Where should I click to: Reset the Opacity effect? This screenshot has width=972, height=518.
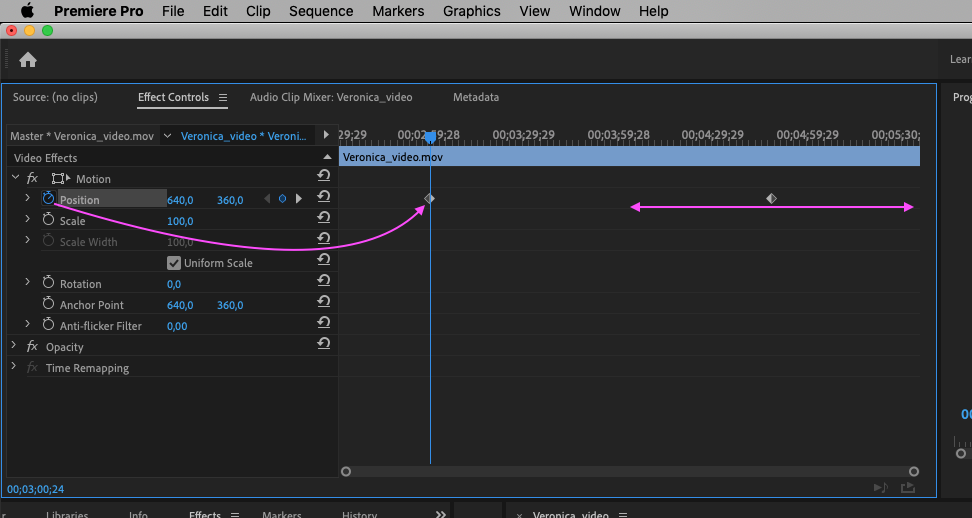coord(323,344)
